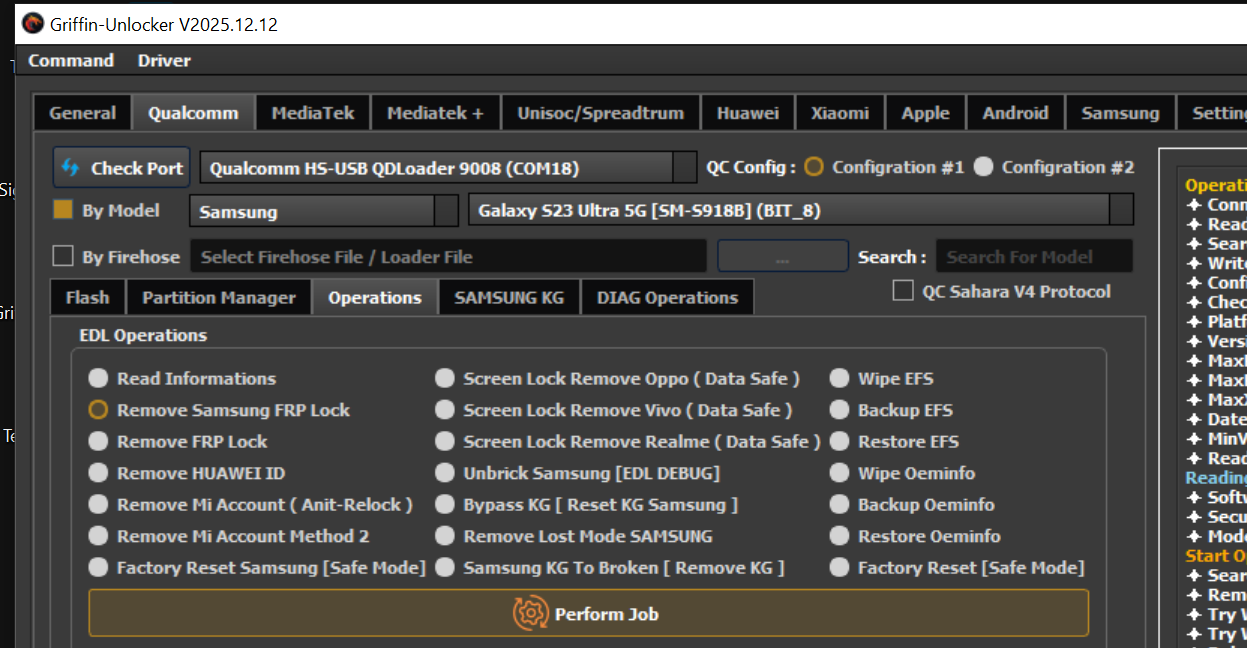
Task: Click the Search For Model field
Action: click(x=1034, y=257)
